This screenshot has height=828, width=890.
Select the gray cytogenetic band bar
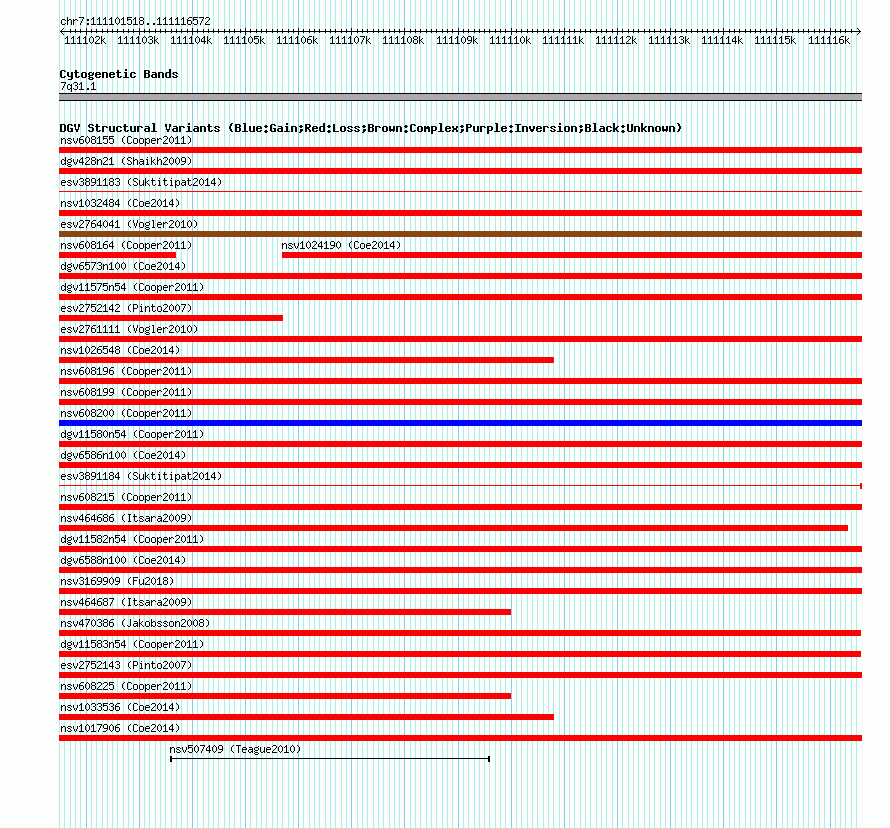click(460, 97)
